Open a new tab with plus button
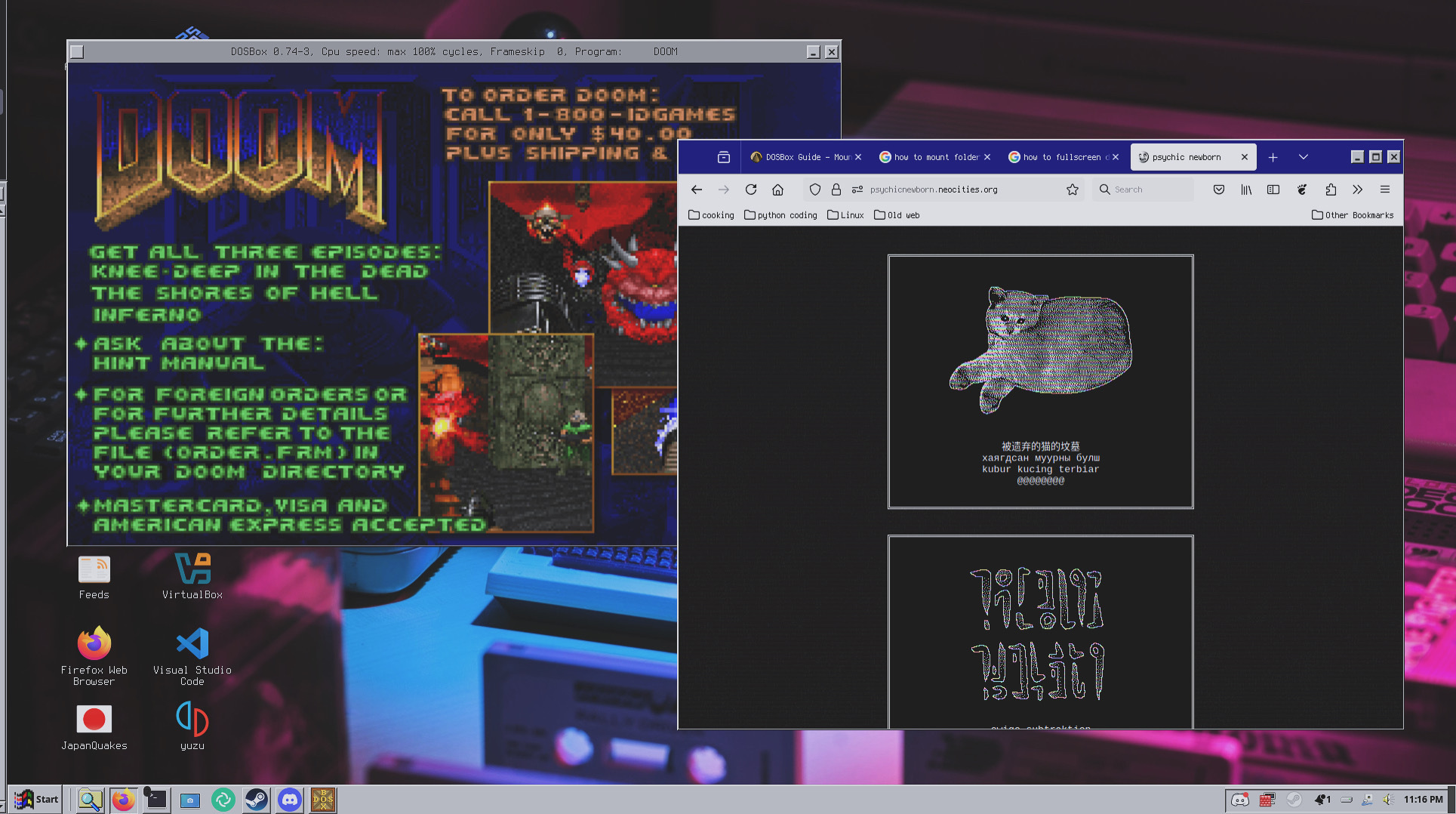Viewport: 1456px width, 814px height. tap(1273, 157)
